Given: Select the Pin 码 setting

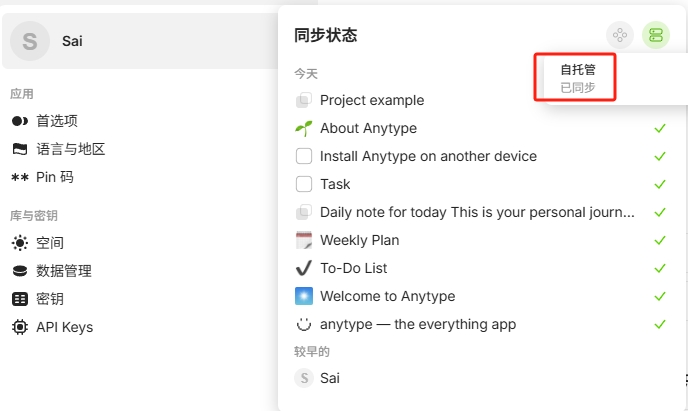Looking at the screenshot, I should (43, 177).
